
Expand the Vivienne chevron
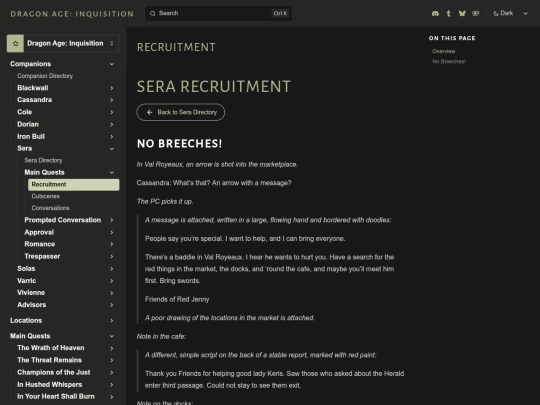[112, 293]
